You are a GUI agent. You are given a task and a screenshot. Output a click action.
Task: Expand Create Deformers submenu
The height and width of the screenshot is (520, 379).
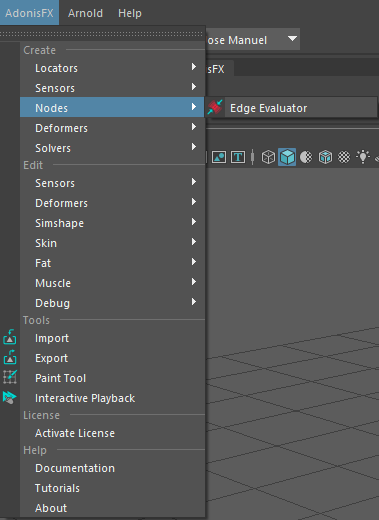point(112,128)
